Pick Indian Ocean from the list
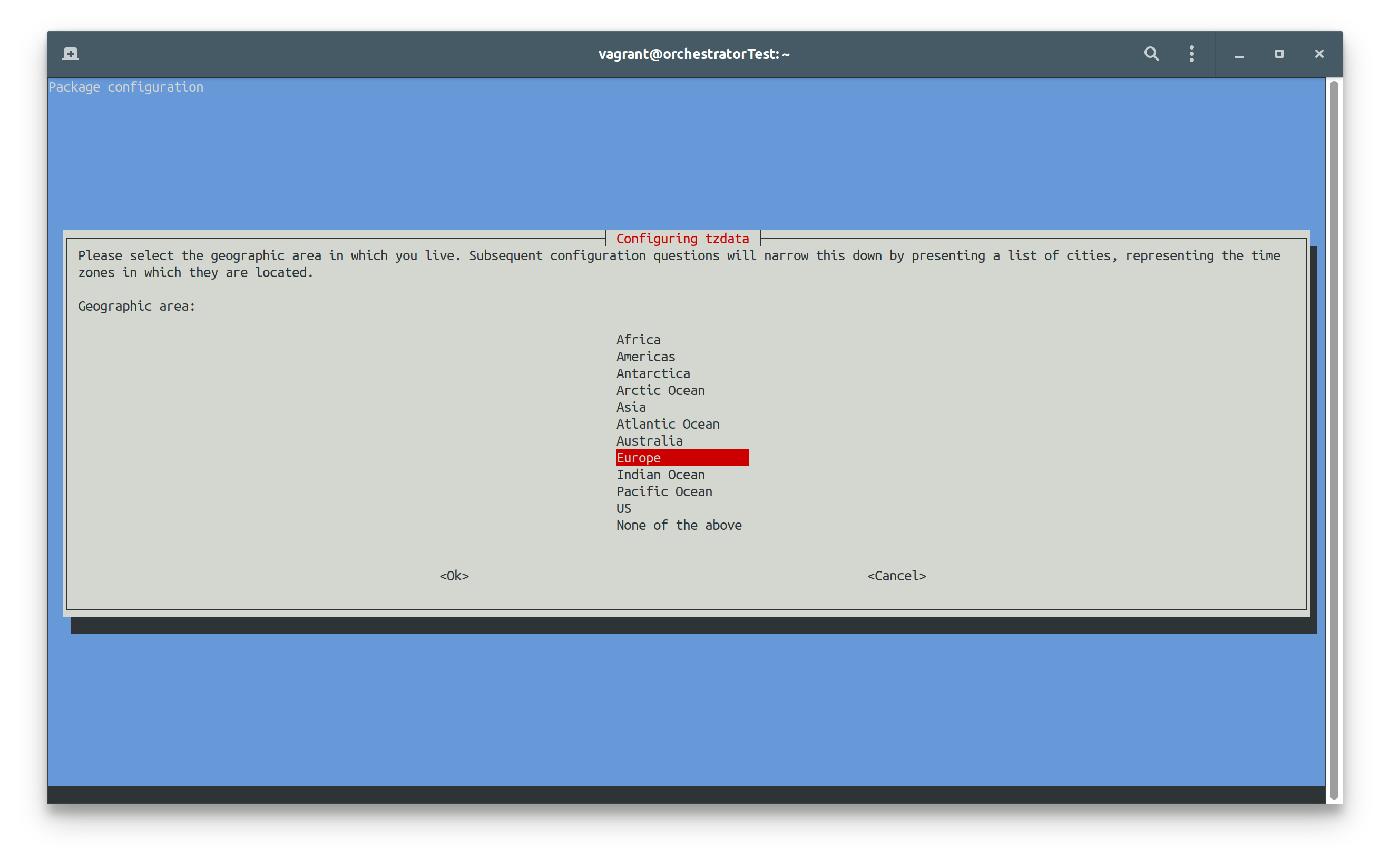 point(660,475)
